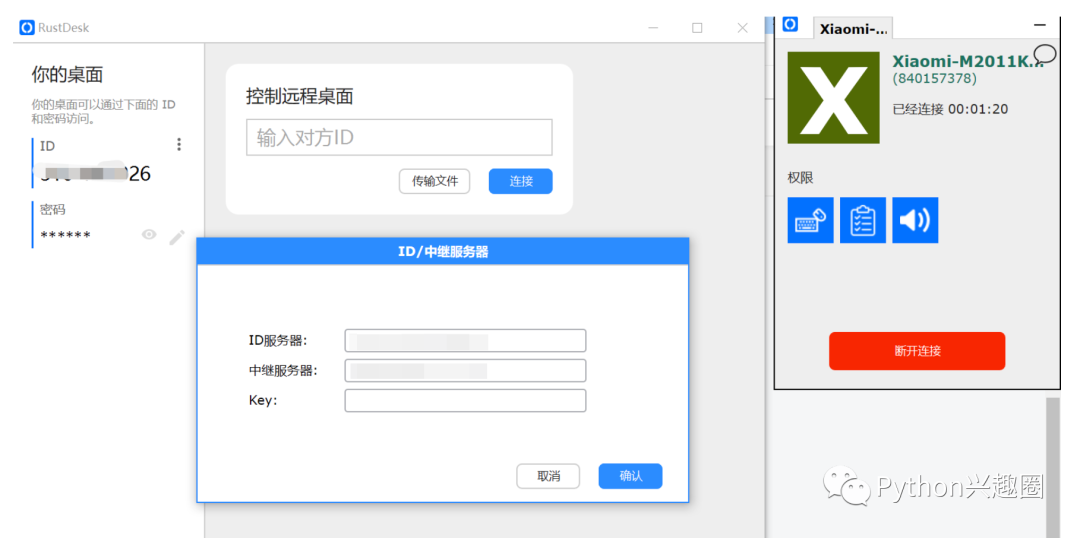Click the 传输文件 button
The width and height of the screenshot is (1080, 538).
[435, 181]
